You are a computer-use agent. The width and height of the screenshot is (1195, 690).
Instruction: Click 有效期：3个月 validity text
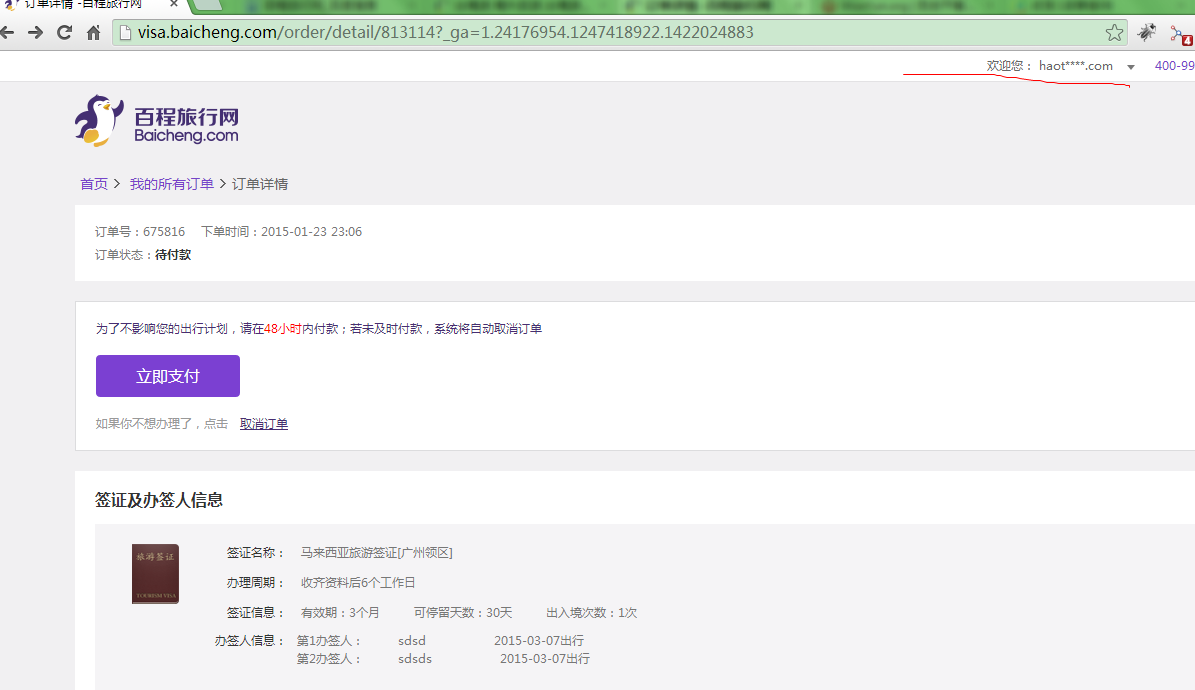tap(340, 613)
